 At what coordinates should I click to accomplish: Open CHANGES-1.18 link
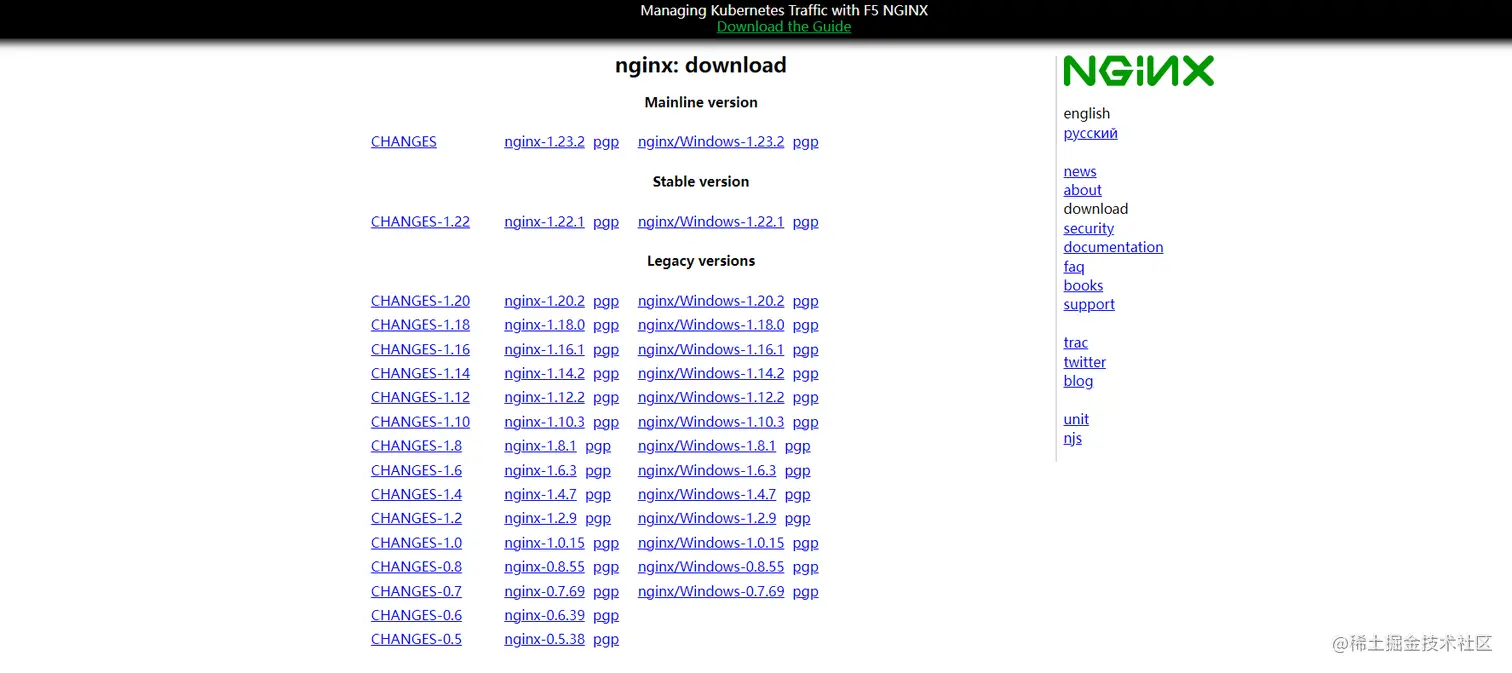point(420,325)
